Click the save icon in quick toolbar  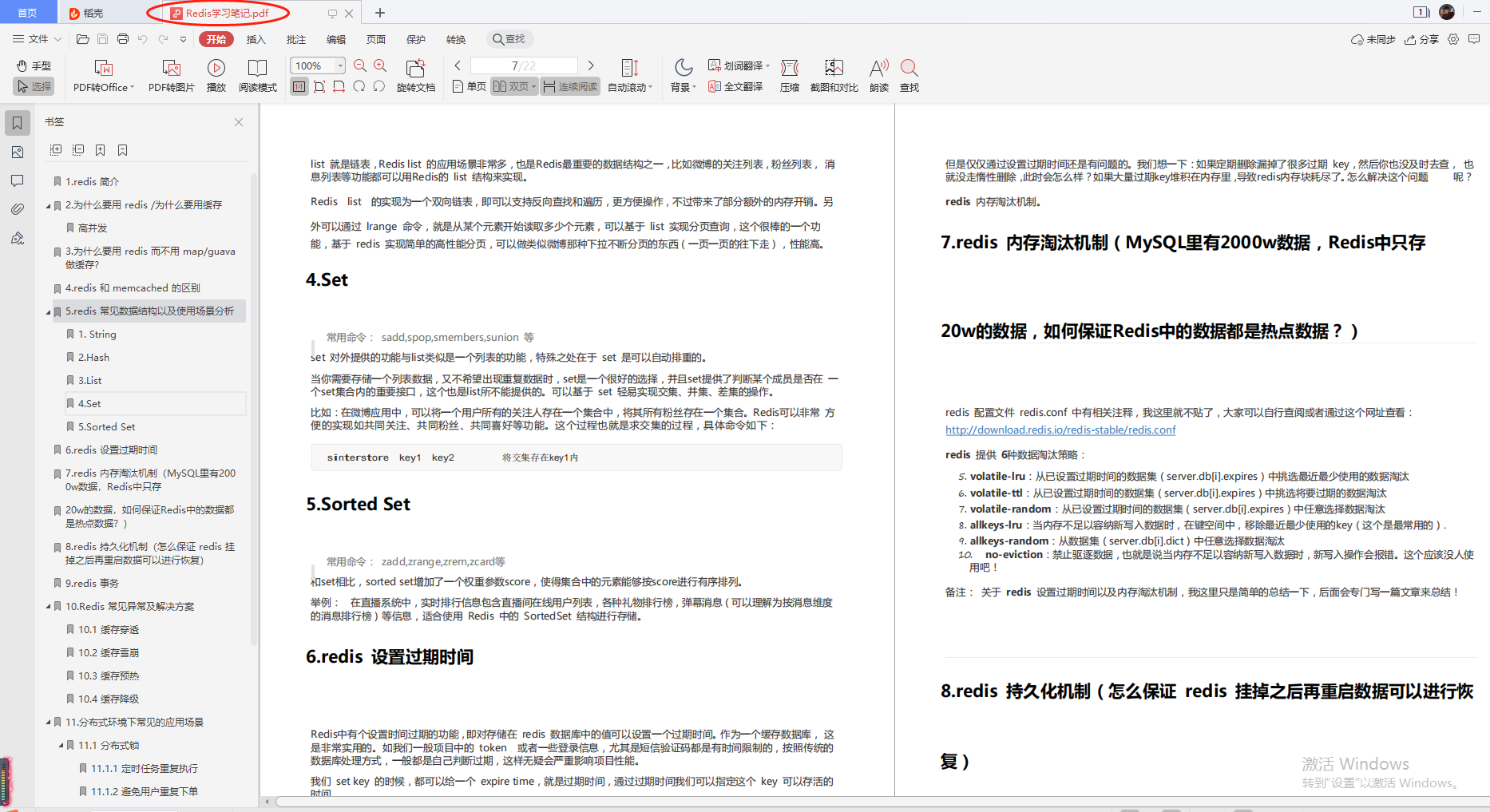tap(102, 39)
